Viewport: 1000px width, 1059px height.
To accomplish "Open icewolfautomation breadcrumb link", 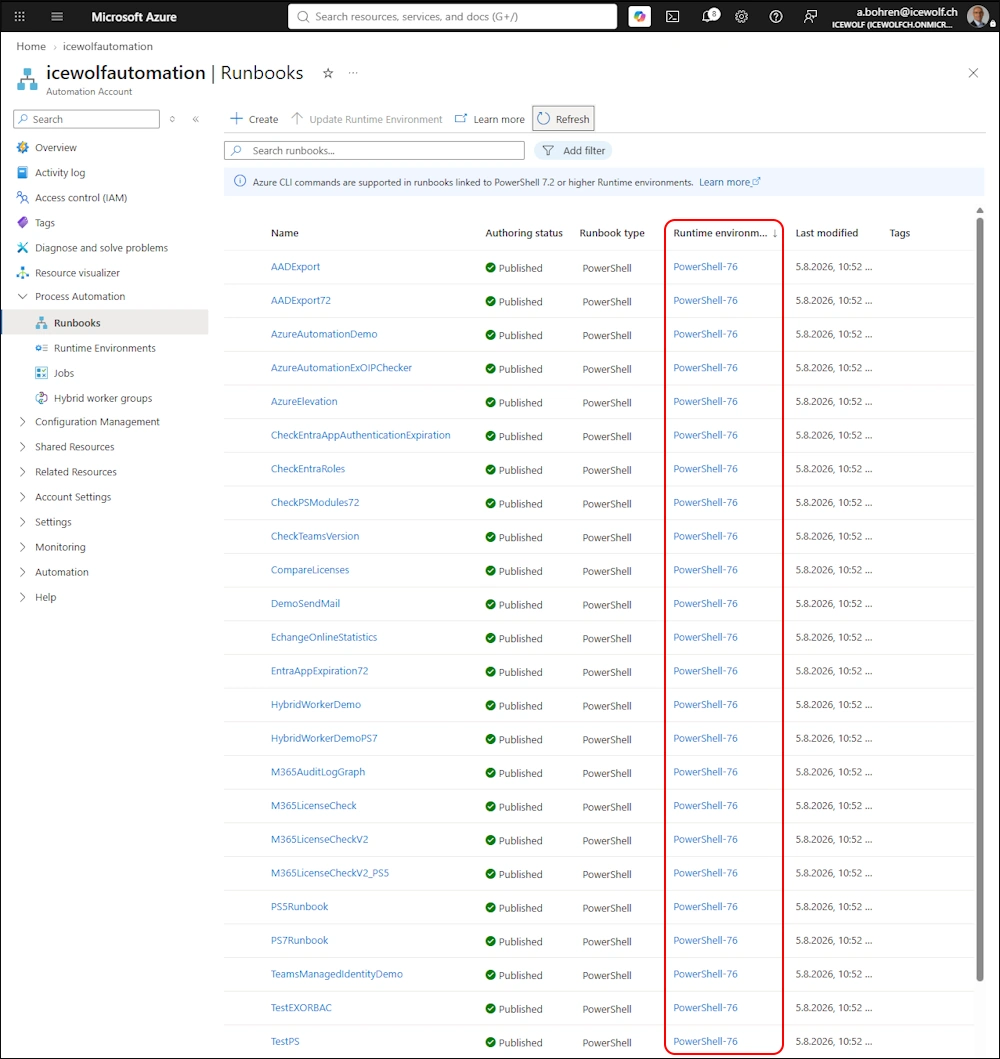I will coord(107,47).
